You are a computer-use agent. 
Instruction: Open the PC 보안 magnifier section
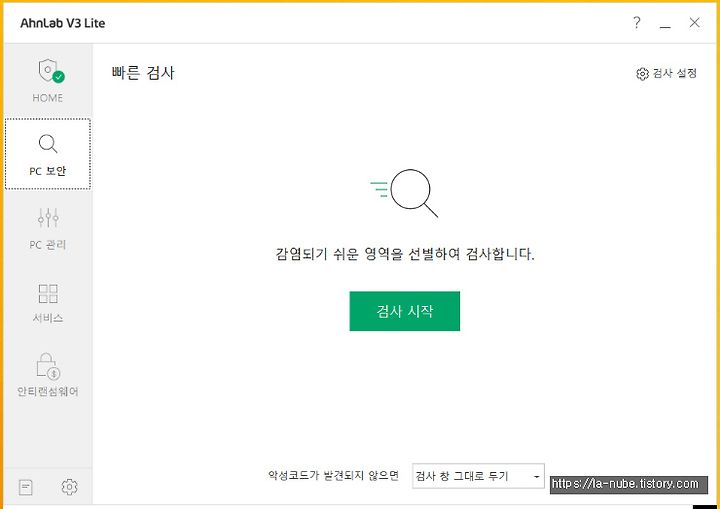click(x=48, y=154)
